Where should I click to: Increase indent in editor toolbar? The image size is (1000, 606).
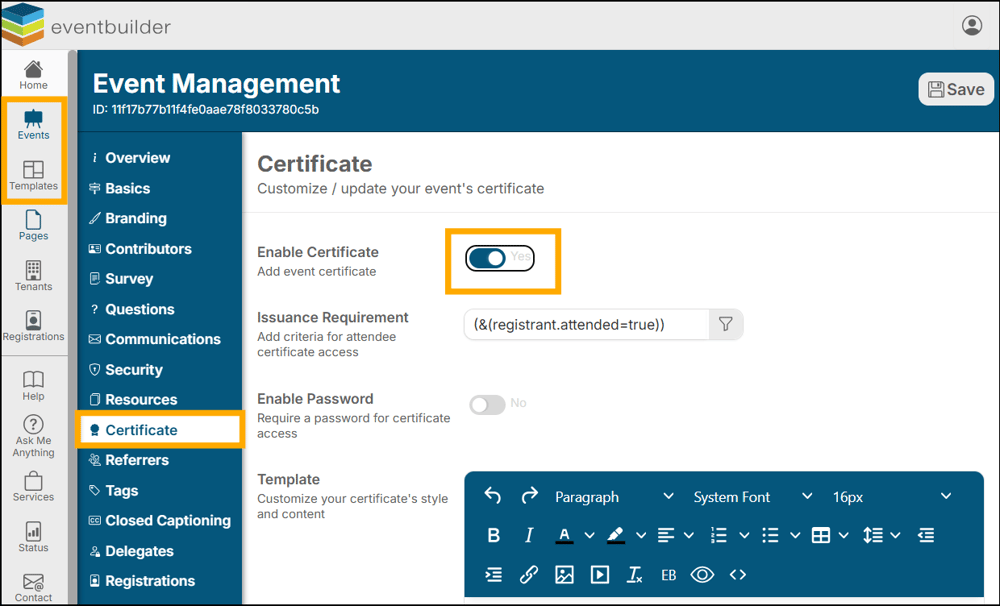coord(494,575)
